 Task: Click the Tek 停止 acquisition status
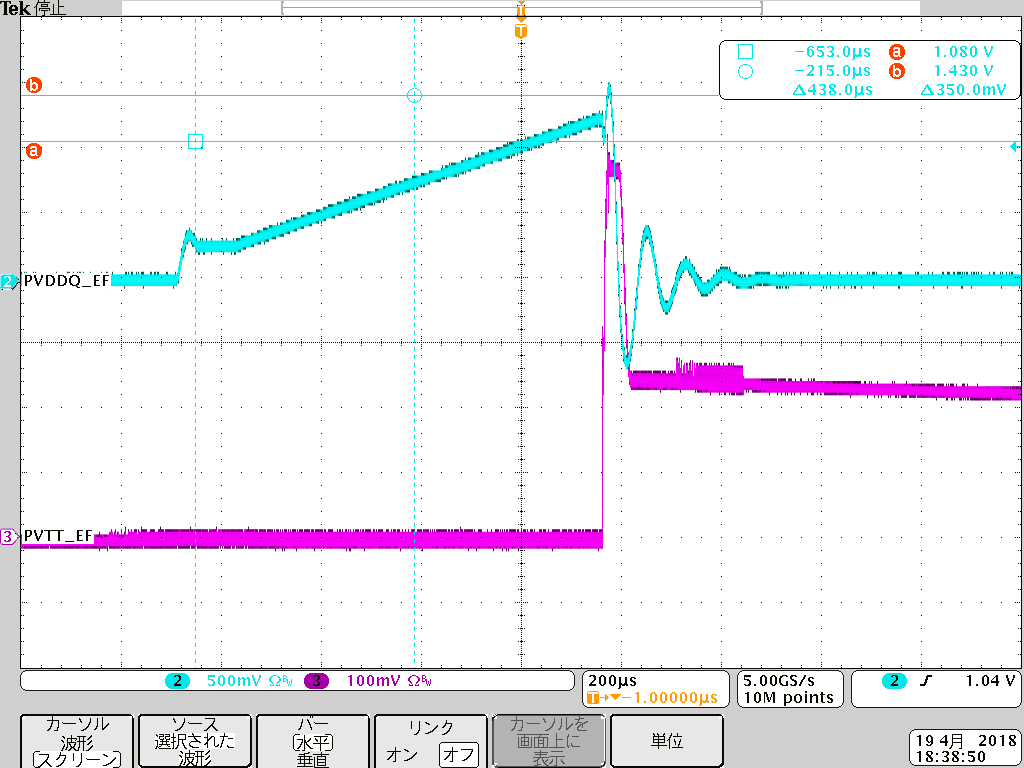point(33,8)
